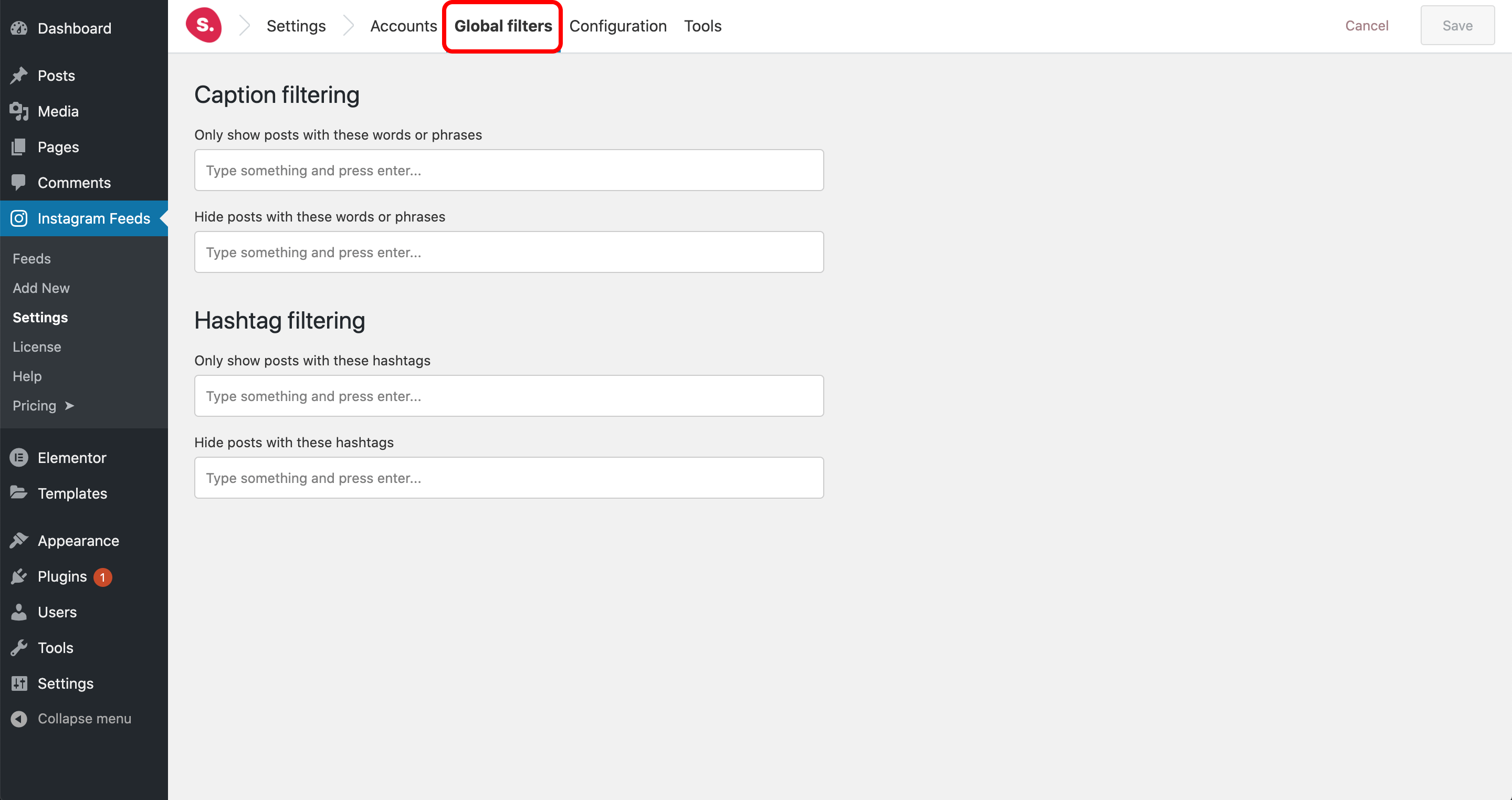This screenshot has width=1512, height=800.
Task: Open Media menu label
Action: pyautogui.click(x=58, y=111)
